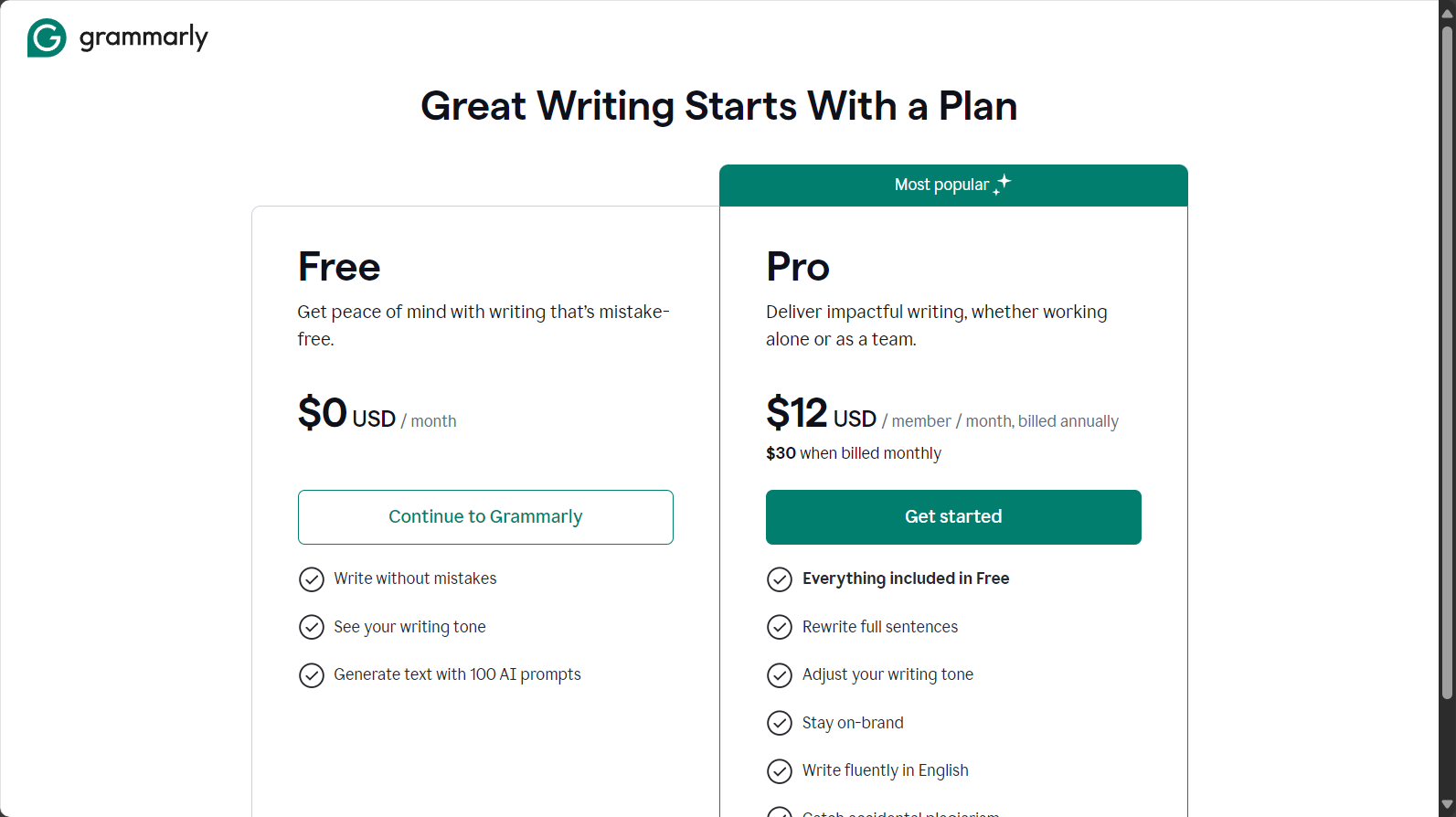Click the scrollbar down arrow
1456x817 pixels.
click(x=1447, y=805)
